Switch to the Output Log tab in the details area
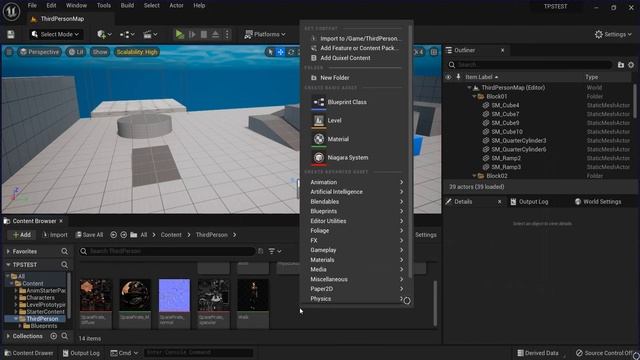The width and height of the screenshot is (640, 360). [x=529, y=202]
